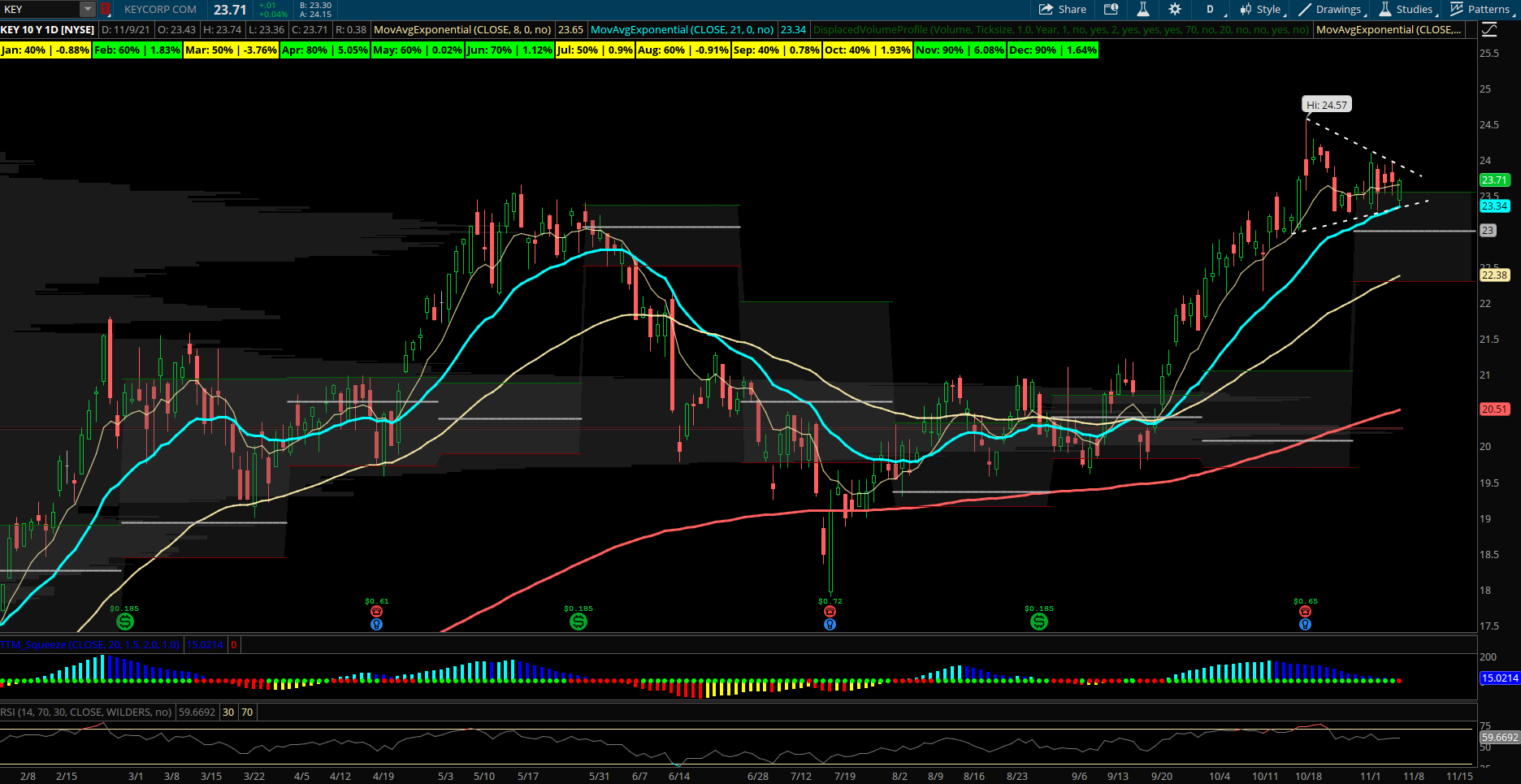Click the 6/28 date on time axis
Screen dimensions: 1521x784
click(x=757, y=776)
